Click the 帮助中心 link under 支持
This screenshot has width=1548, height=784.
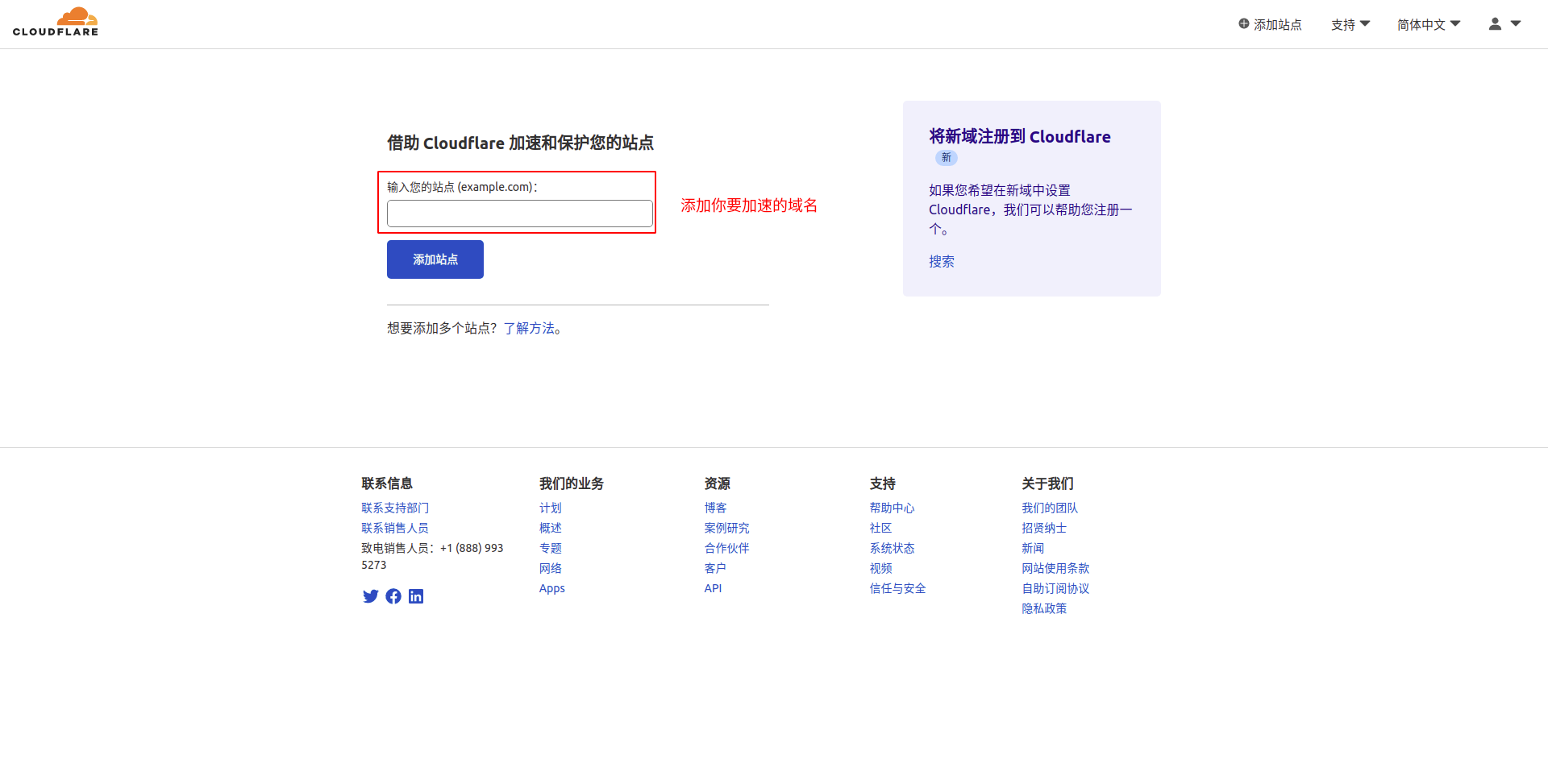point(892,508)
